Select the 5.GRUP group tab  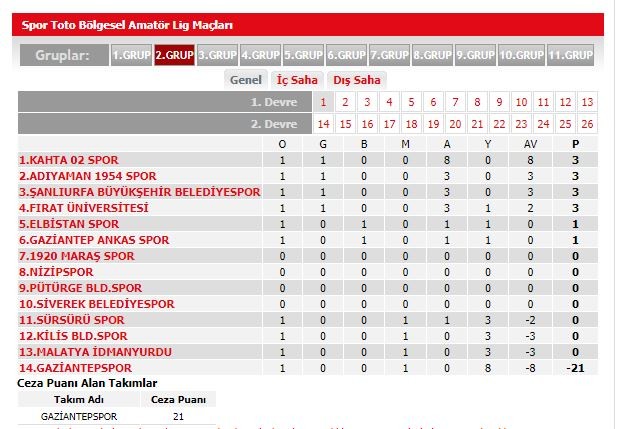click(303, 55)
